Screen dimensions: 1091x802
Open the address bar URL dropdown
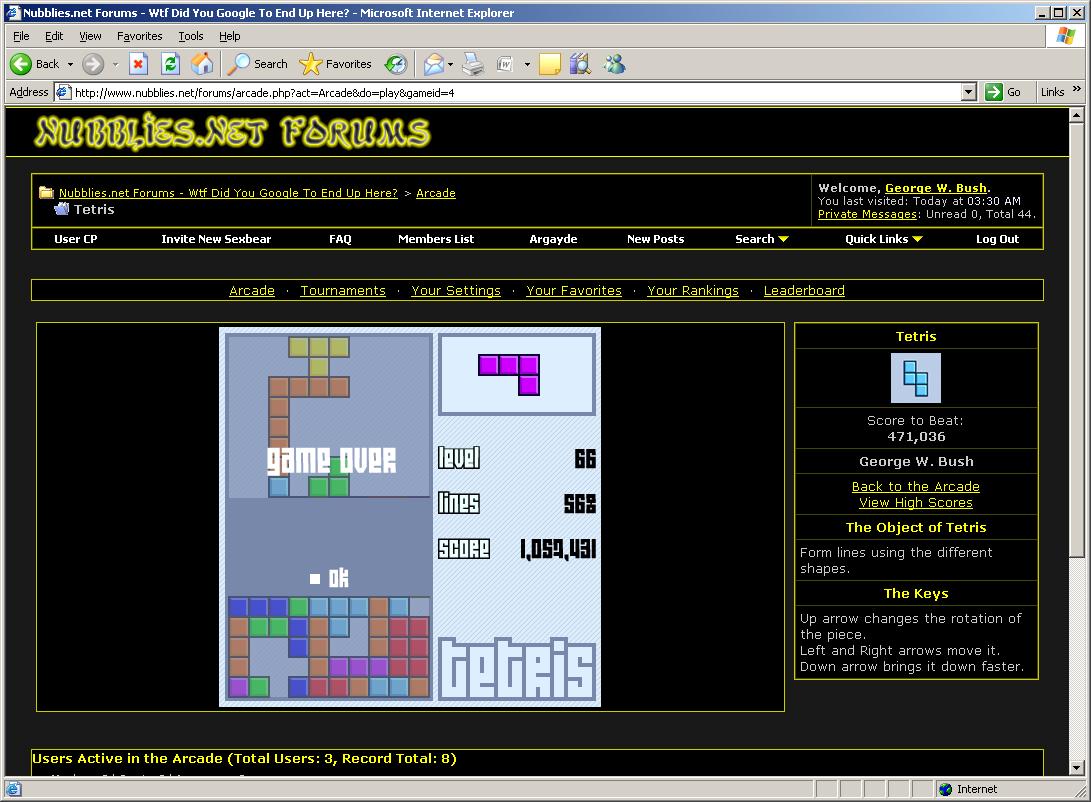point(968,92)
